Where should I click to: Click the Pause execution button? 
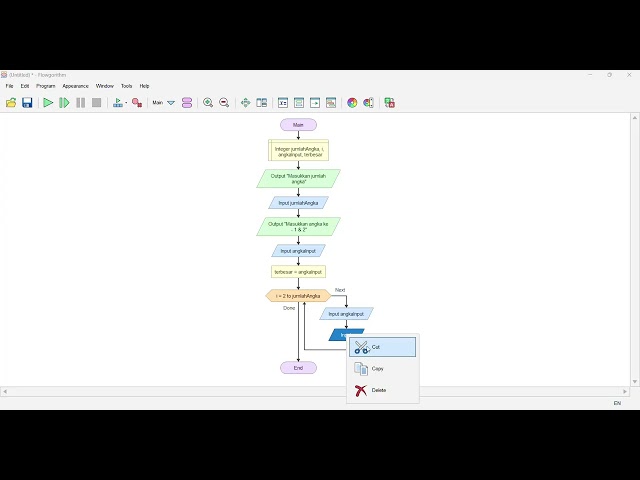[x=80, y=102]
